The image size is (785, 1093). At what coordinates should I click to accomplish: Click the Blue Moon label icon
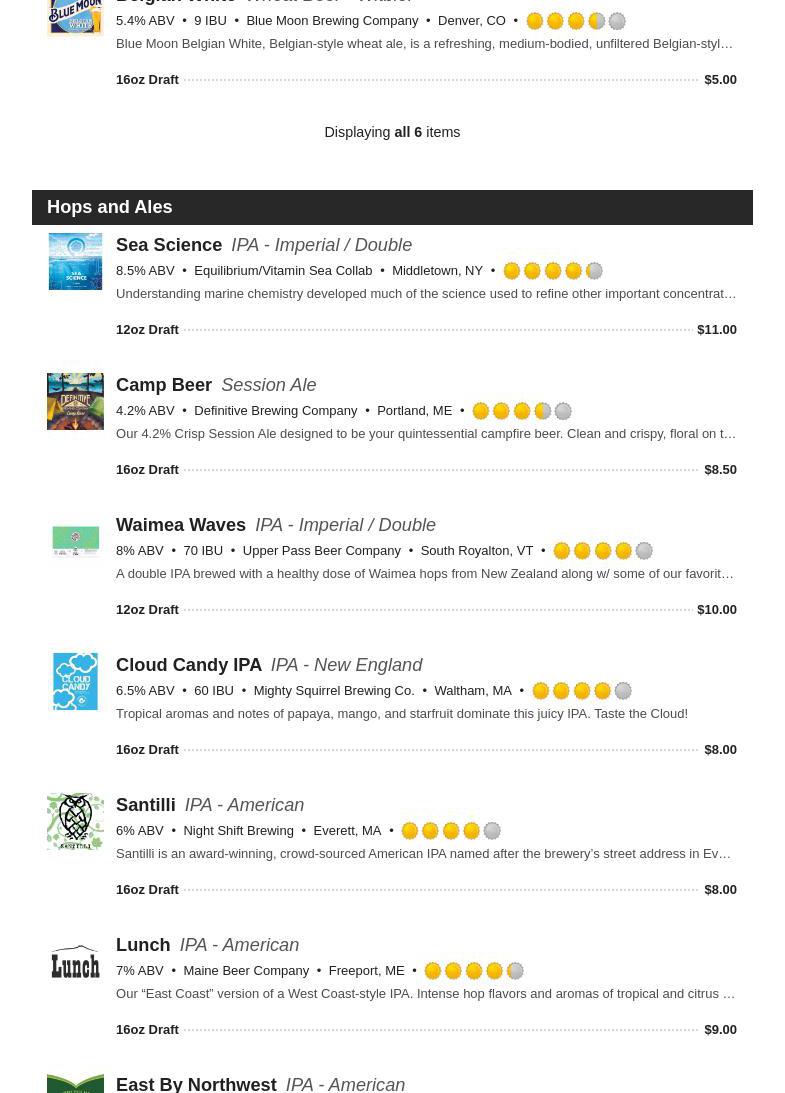[x=75, y=17]
